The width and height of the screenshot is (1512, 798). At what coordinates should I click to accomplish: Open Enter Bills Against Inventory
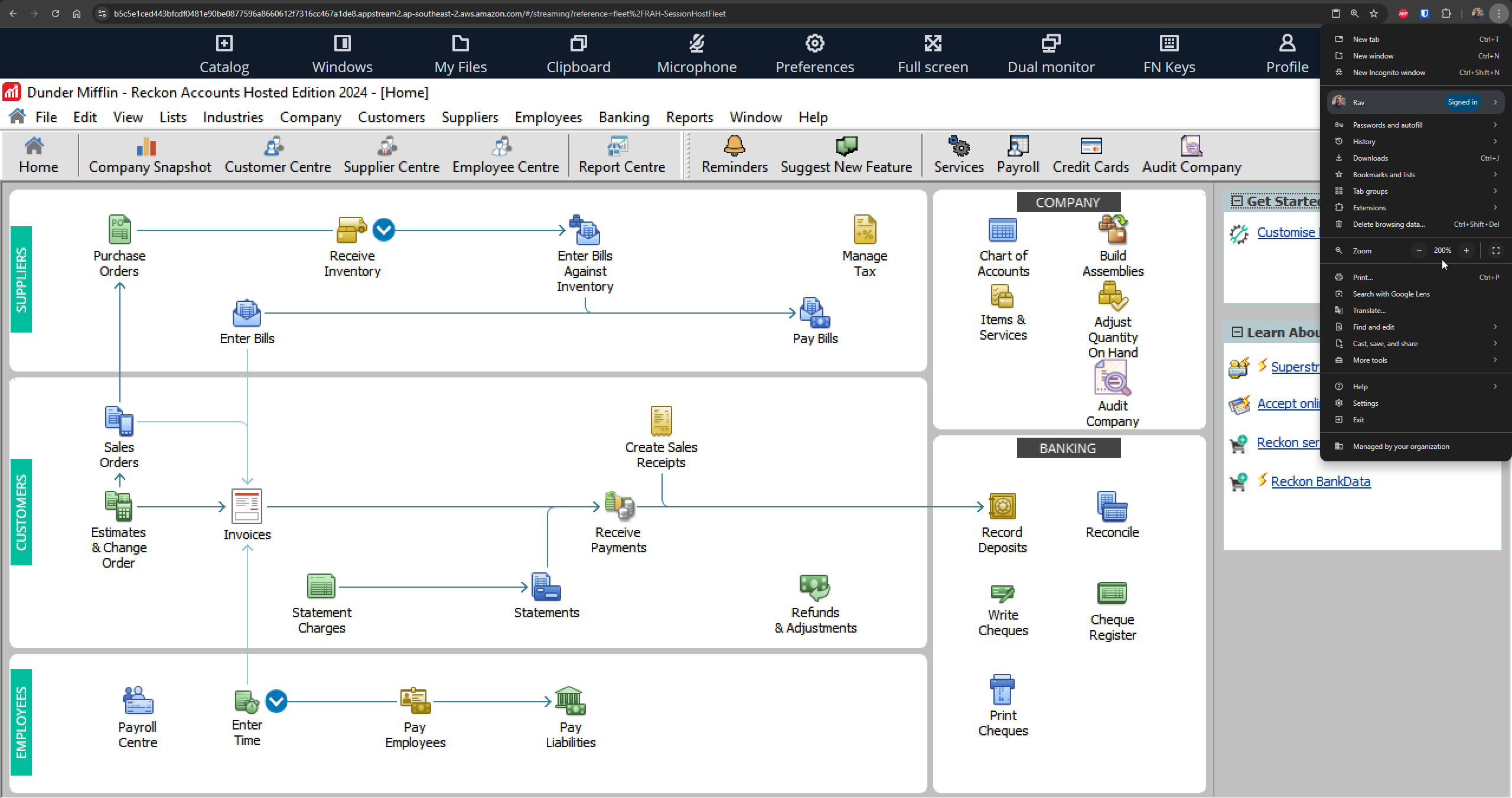pyautogui.click(x=584, y=230)
